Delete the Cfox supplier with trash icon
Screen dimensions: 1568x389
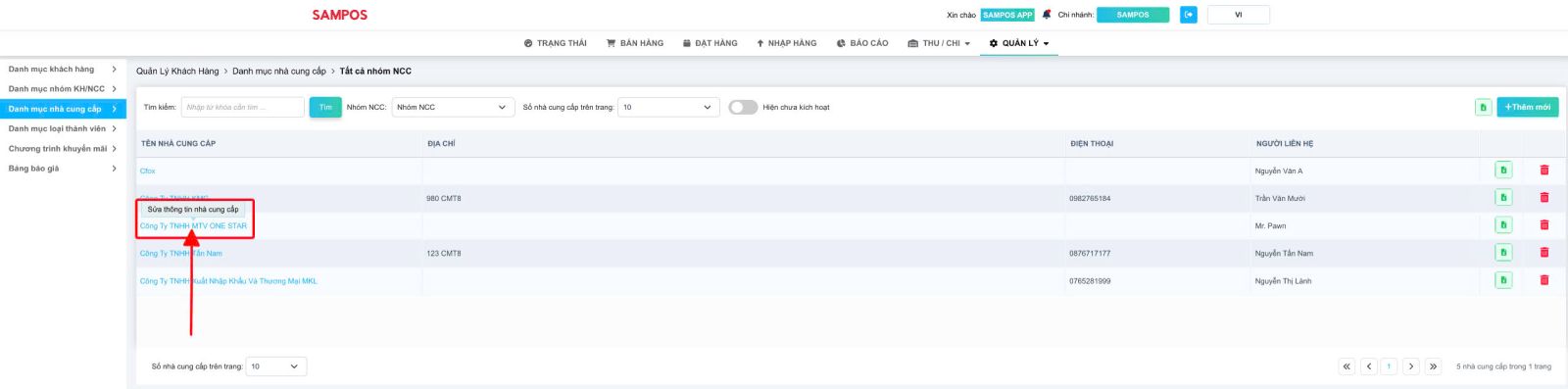1544,170
